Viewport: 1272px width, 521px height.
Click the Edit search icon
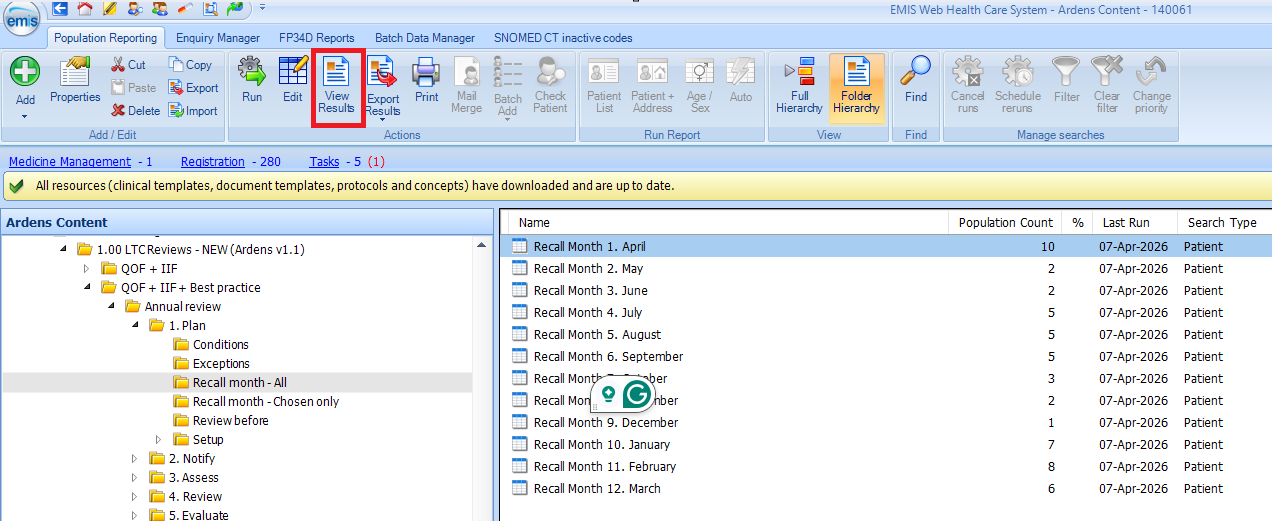click(x=292, y=80)
